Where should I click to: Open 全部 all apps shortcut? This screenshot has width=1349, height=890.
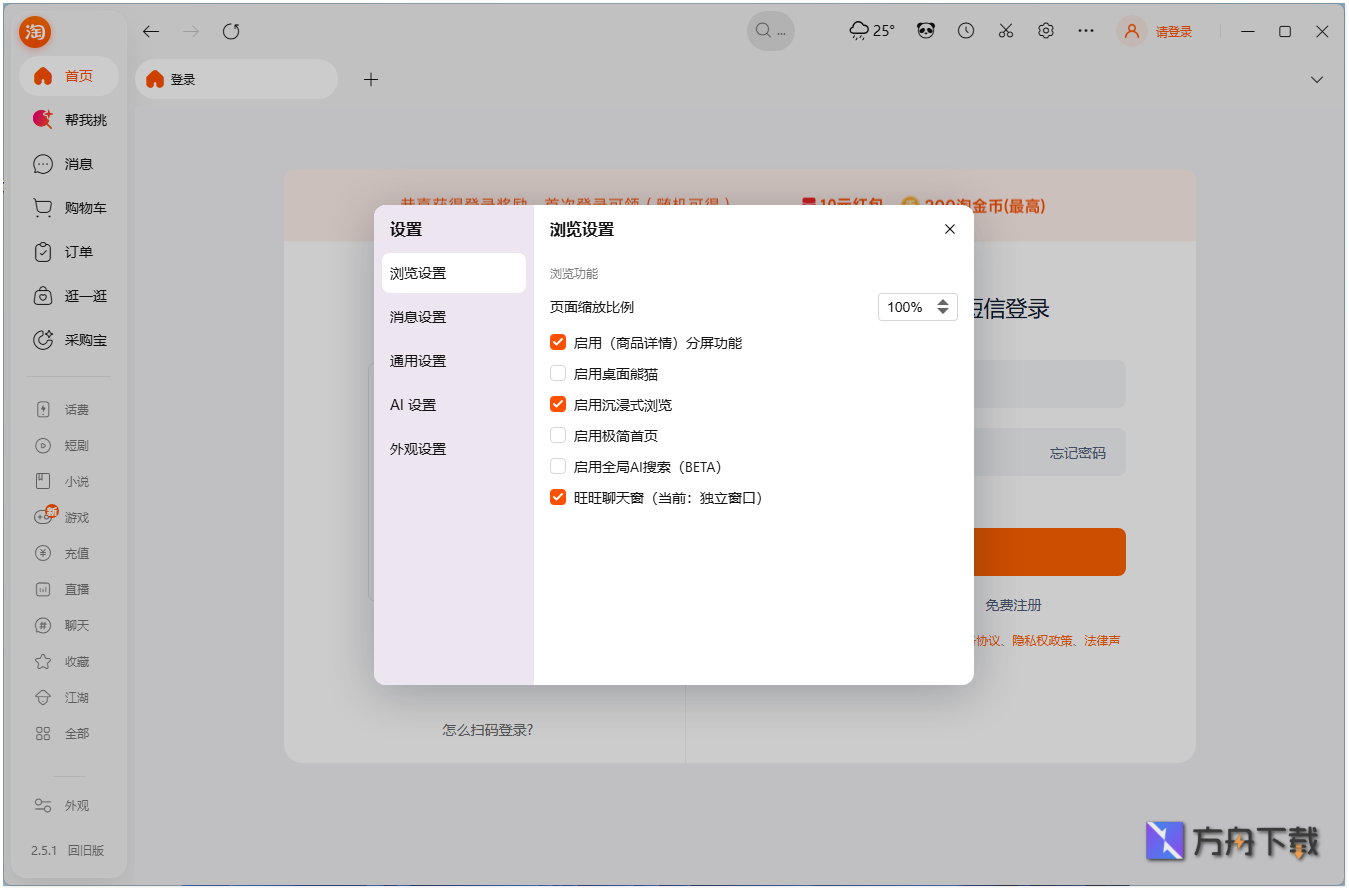[63, 733]
